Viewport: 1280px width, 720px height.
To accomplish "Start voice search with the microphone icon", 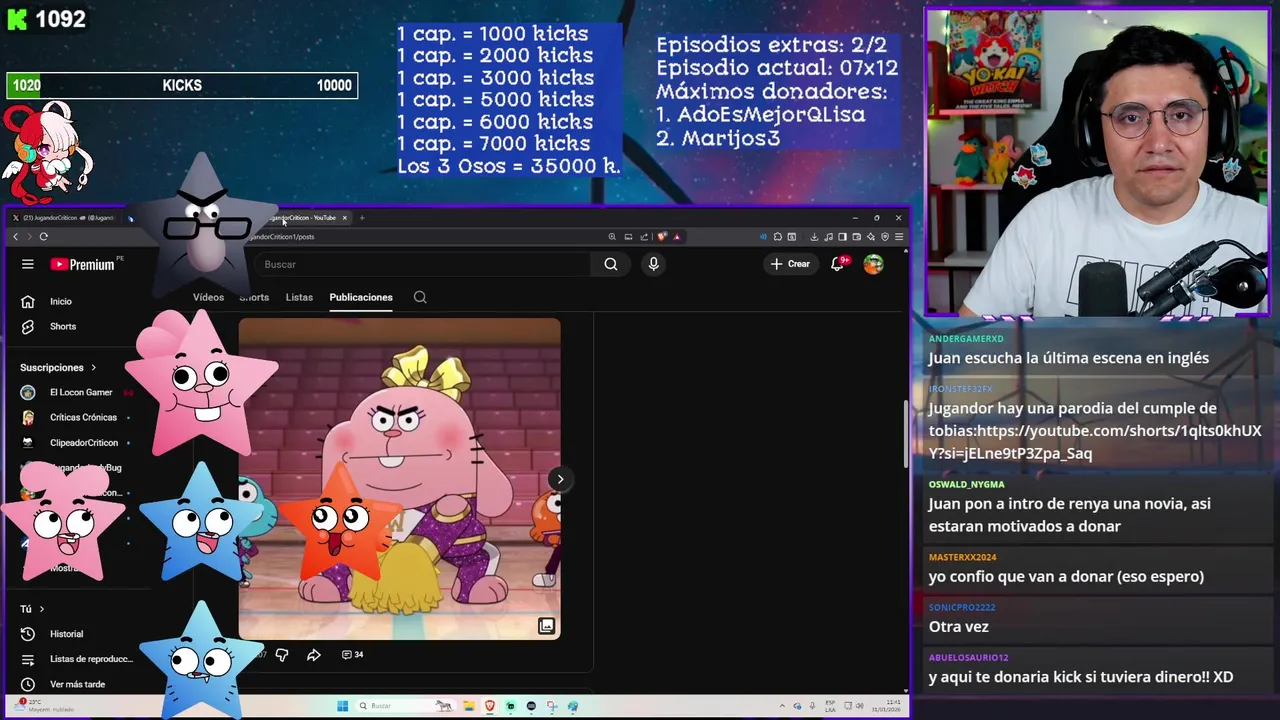I will tap(653, 264).
